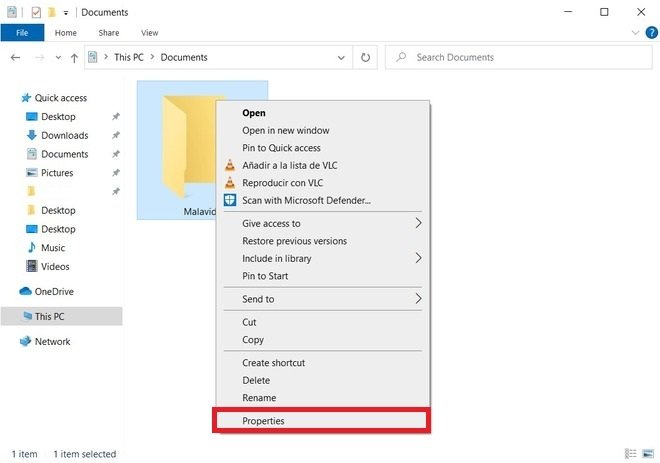Switch to large icons view in the status bar
This screenshot has height=463, width=660.
coord(648,453)
